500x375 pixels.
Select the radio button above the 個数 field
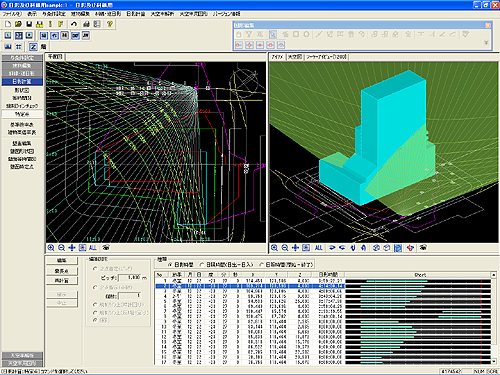(95, 287)
